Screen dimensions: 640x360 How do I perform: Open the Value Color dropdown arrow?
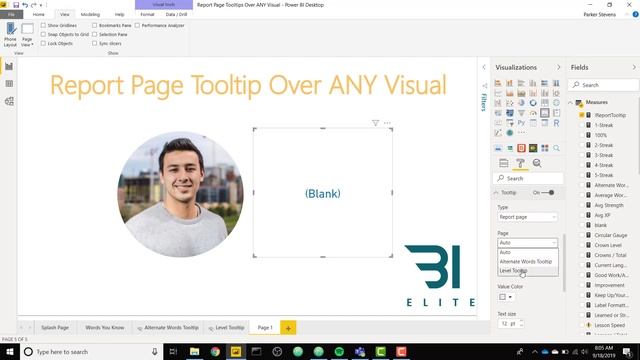click(x=510, y=297)
